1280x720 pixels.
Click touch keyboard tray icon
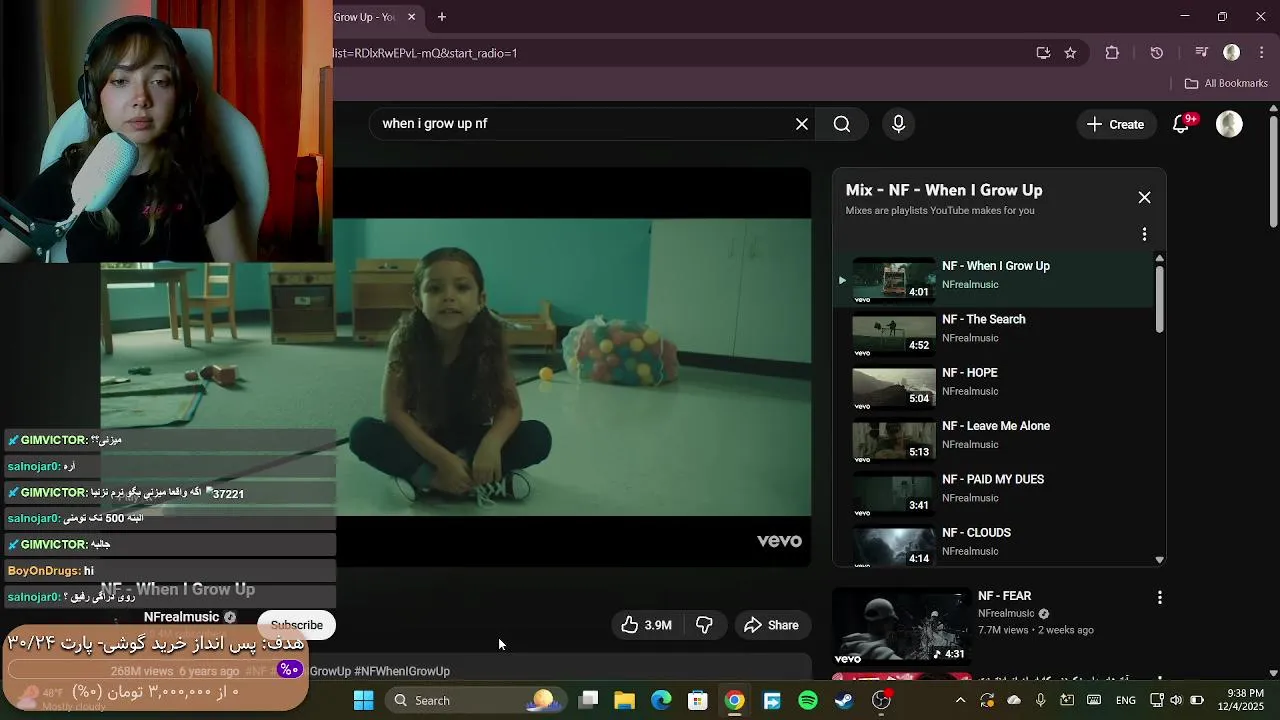click(x=1094, y=700)
